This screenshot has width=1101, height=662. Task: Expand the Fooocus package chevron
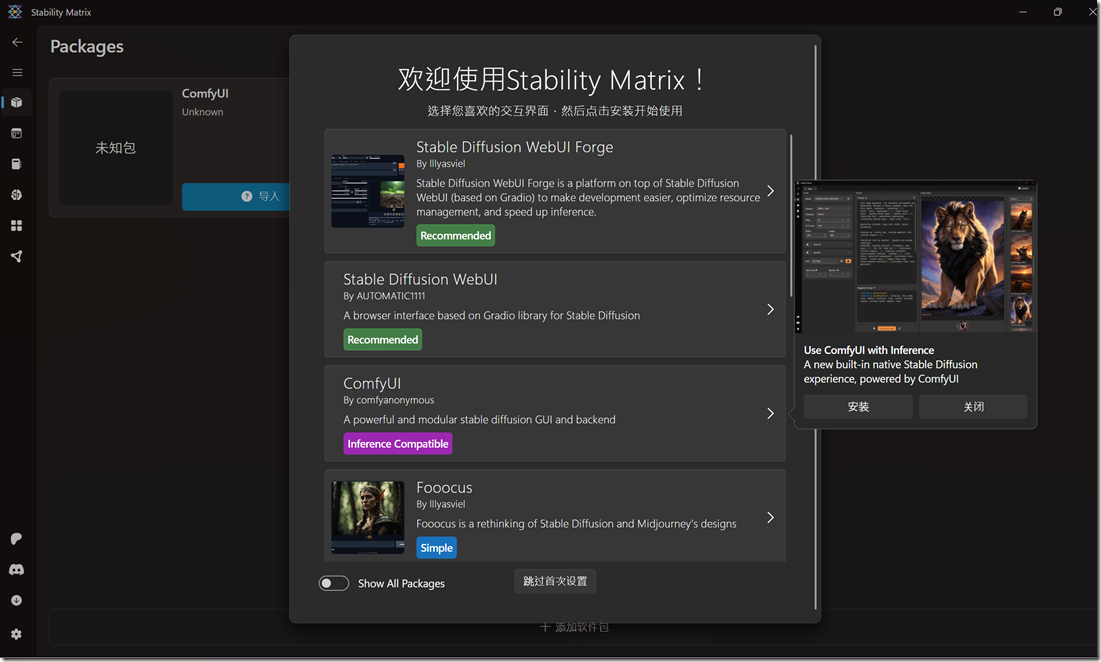pyautogui.click(x=770, y=517)
